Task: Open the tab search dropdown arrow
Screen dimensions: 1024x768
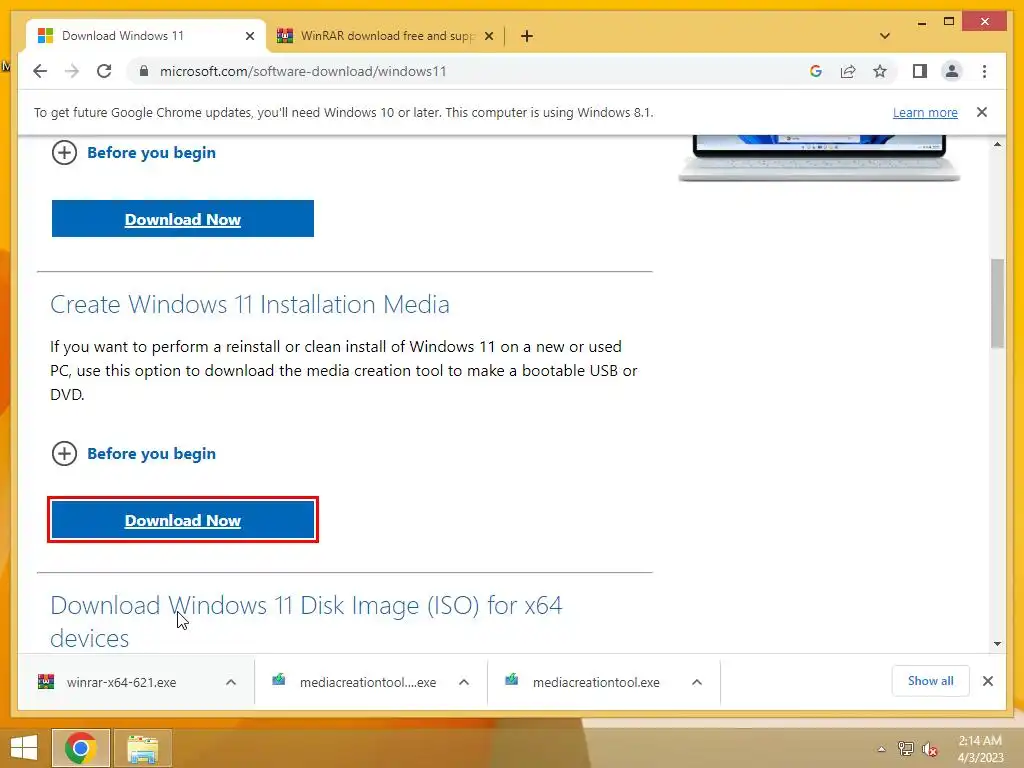Action: pyautogui.click(x=885, y=36)
